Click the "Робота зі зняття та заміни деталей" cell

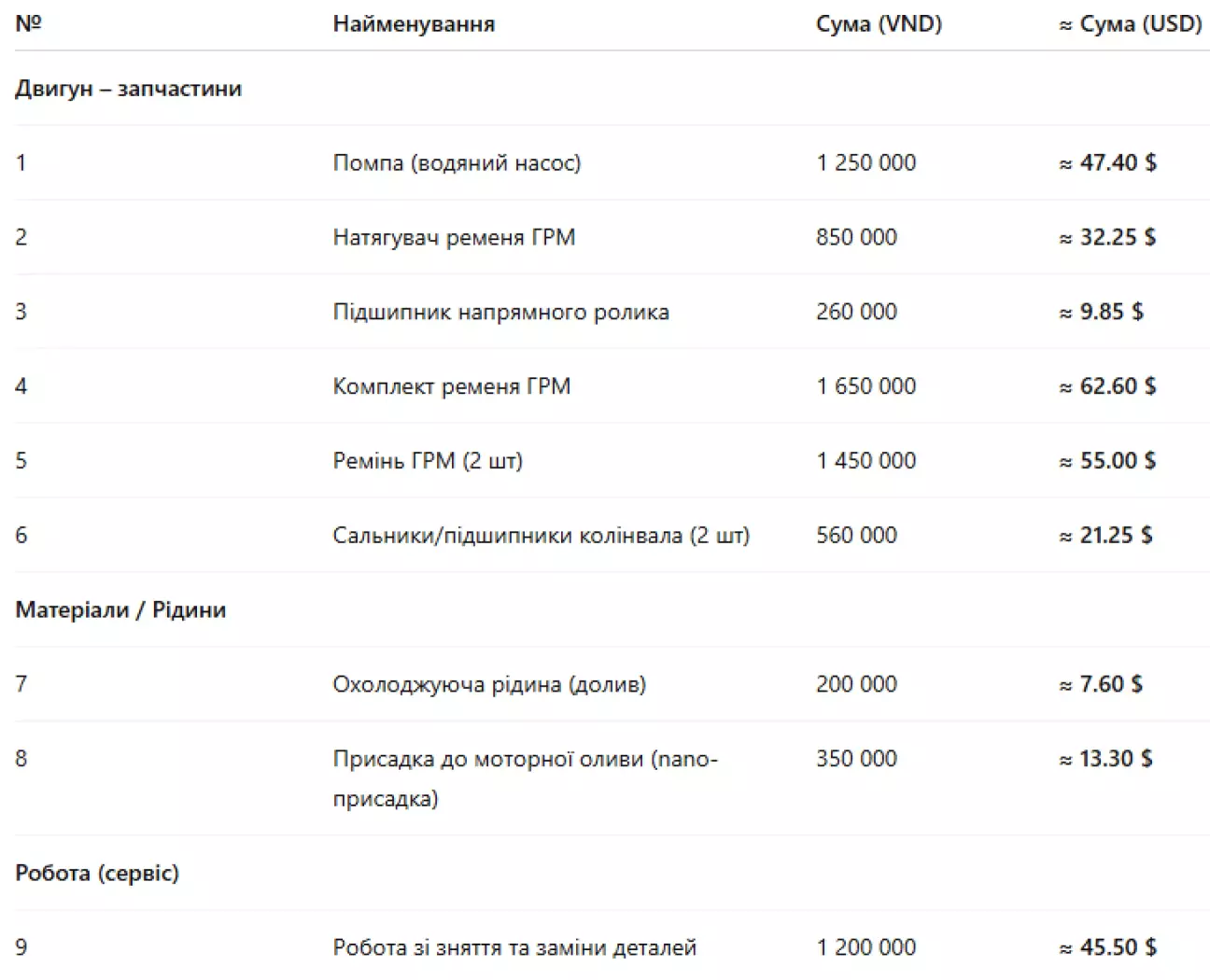(514, 948)
